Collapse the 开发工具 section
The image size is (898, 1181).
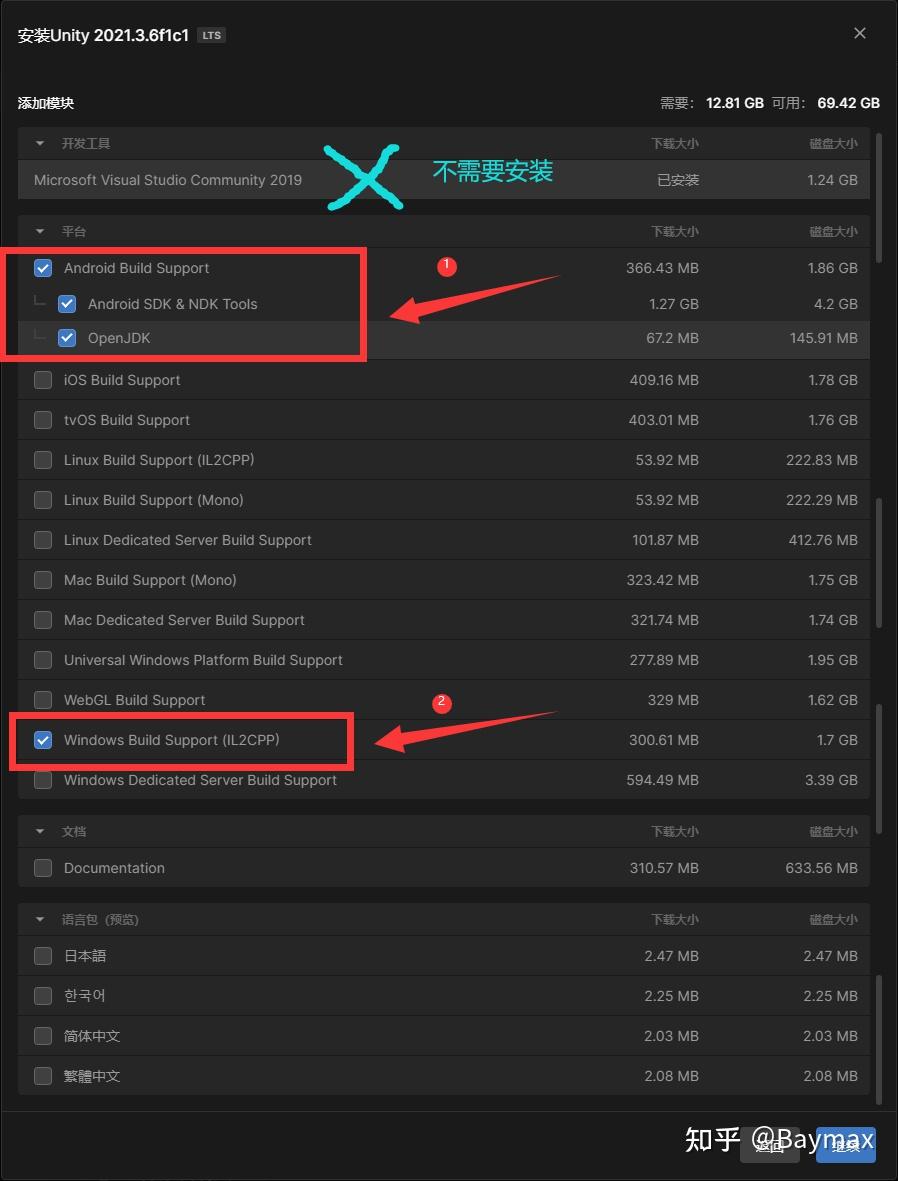(40, 143)
